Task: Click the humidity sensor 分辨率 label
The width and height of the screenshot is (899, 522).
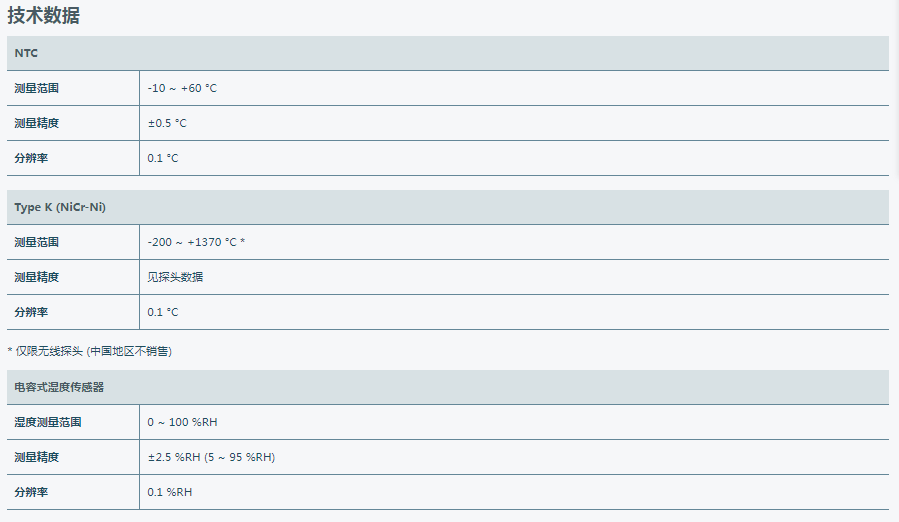Action: (31, 492)
